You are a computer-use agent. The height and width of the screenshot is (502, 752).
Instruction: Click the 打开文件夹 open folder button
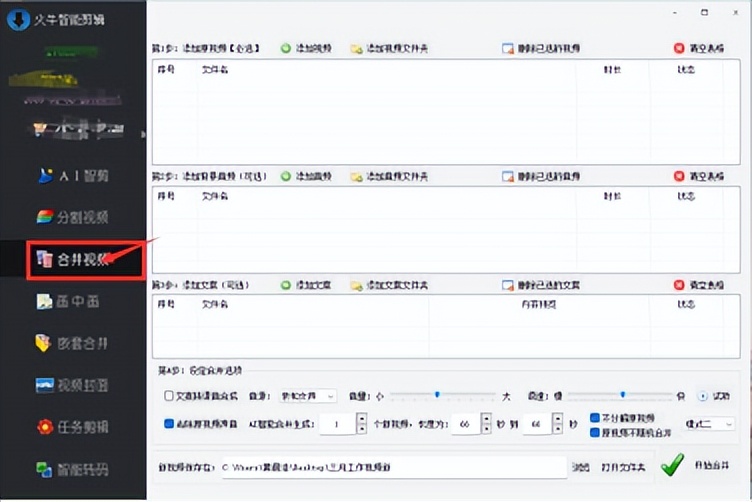click(623, 467)
